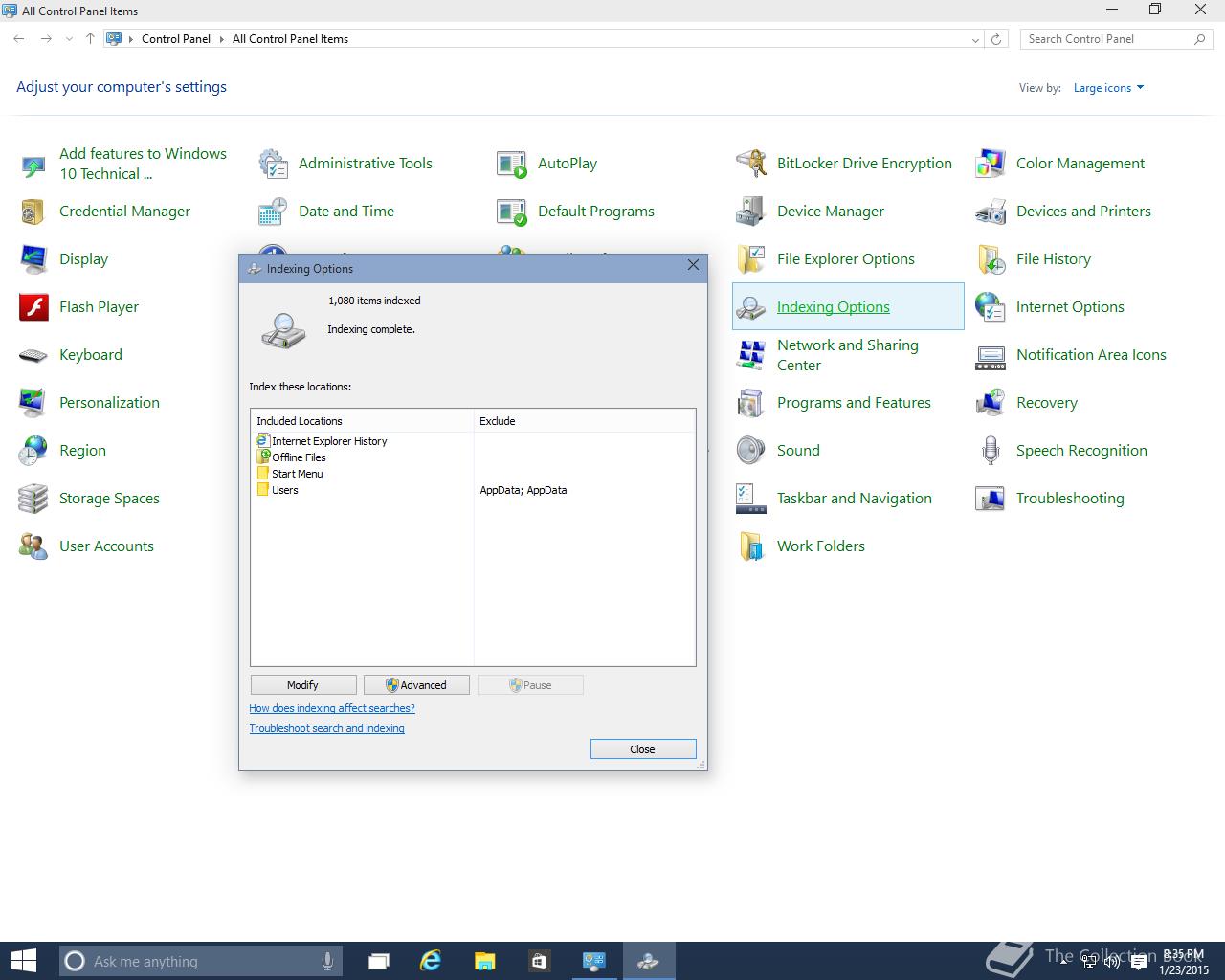Click Control Panel in address breadcrumb
Viewport: 1225px width, 980px height.
coord(176,39)
